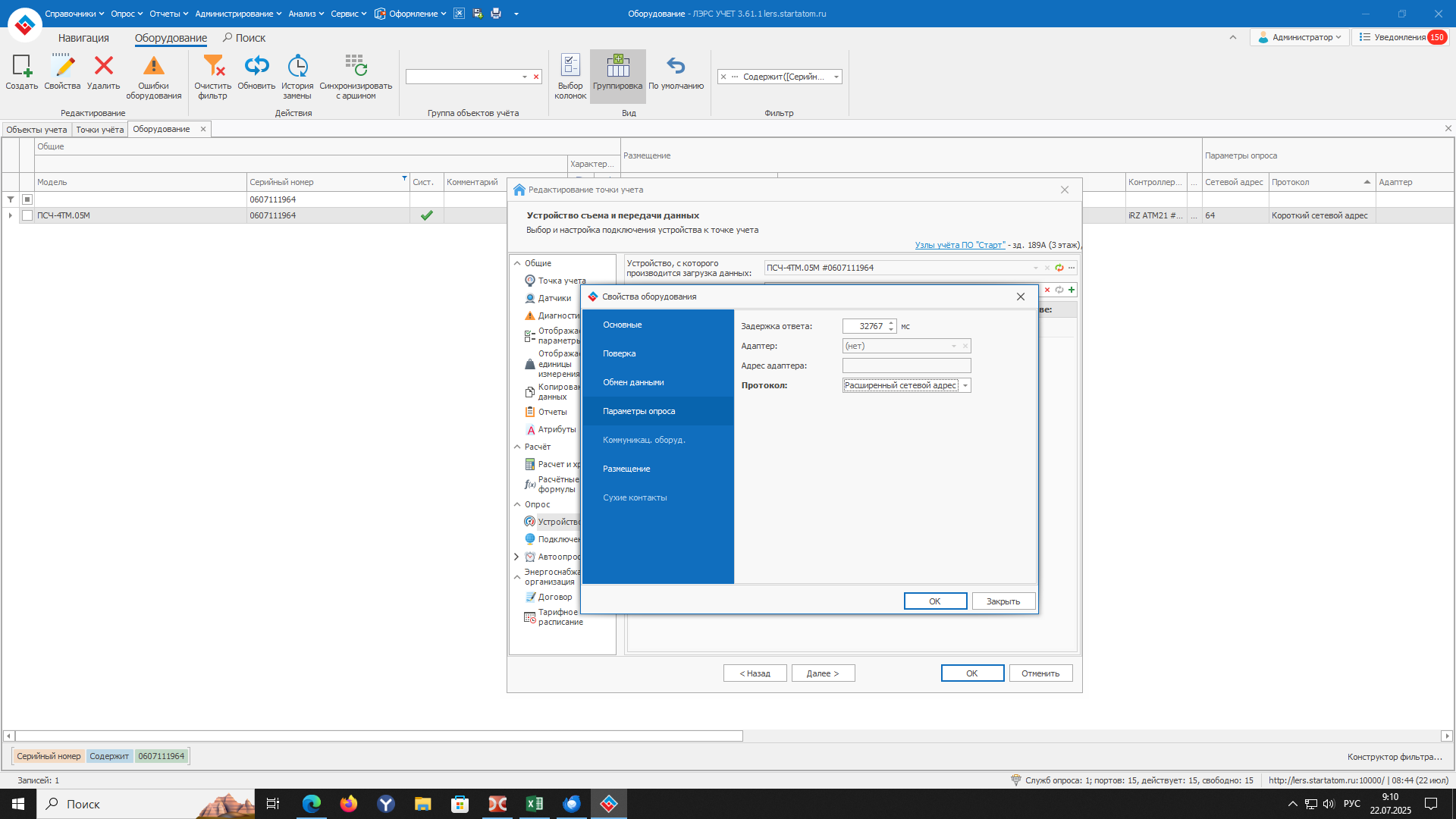1456x819 pixels.
Task: Open the Protocol dropdown list
Action: [x=965, y=386]
